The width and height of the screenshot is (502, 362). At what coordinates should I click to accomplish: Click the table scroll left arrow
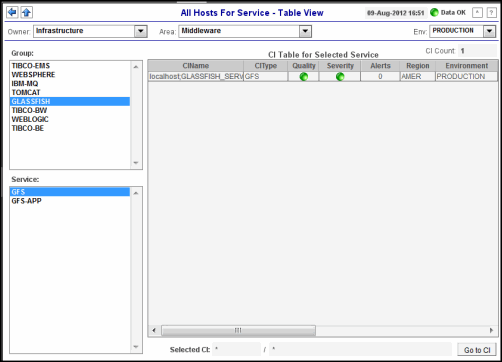(x=154, y=330)
